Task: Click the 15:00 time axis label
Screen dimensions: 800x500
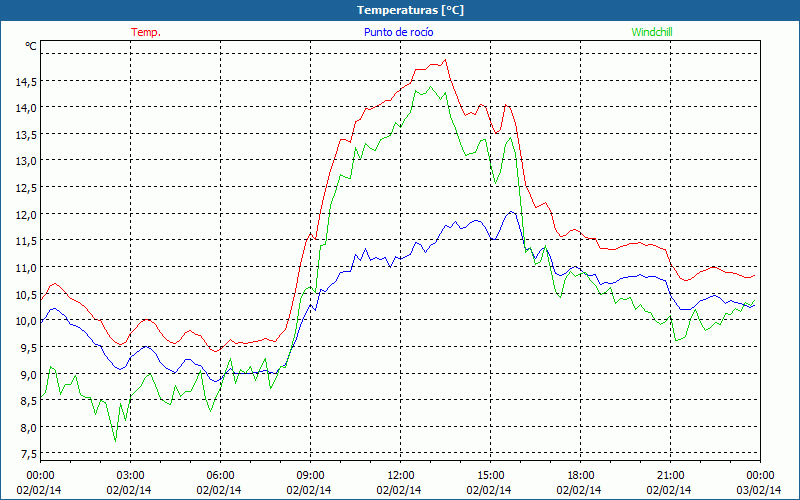Action: click(490, 475)
